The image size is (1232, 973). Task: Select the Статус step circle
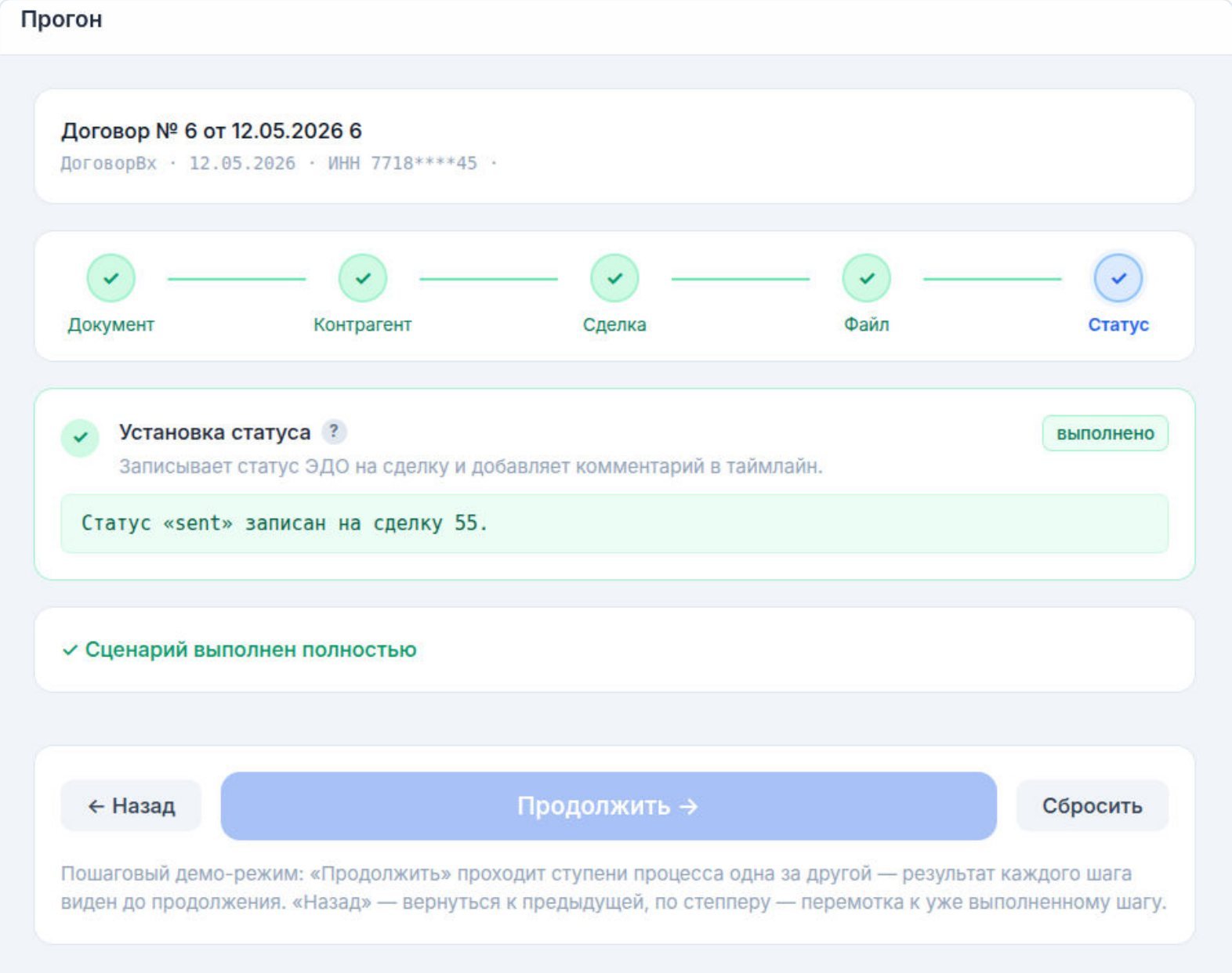click(x=1118, y=278)
